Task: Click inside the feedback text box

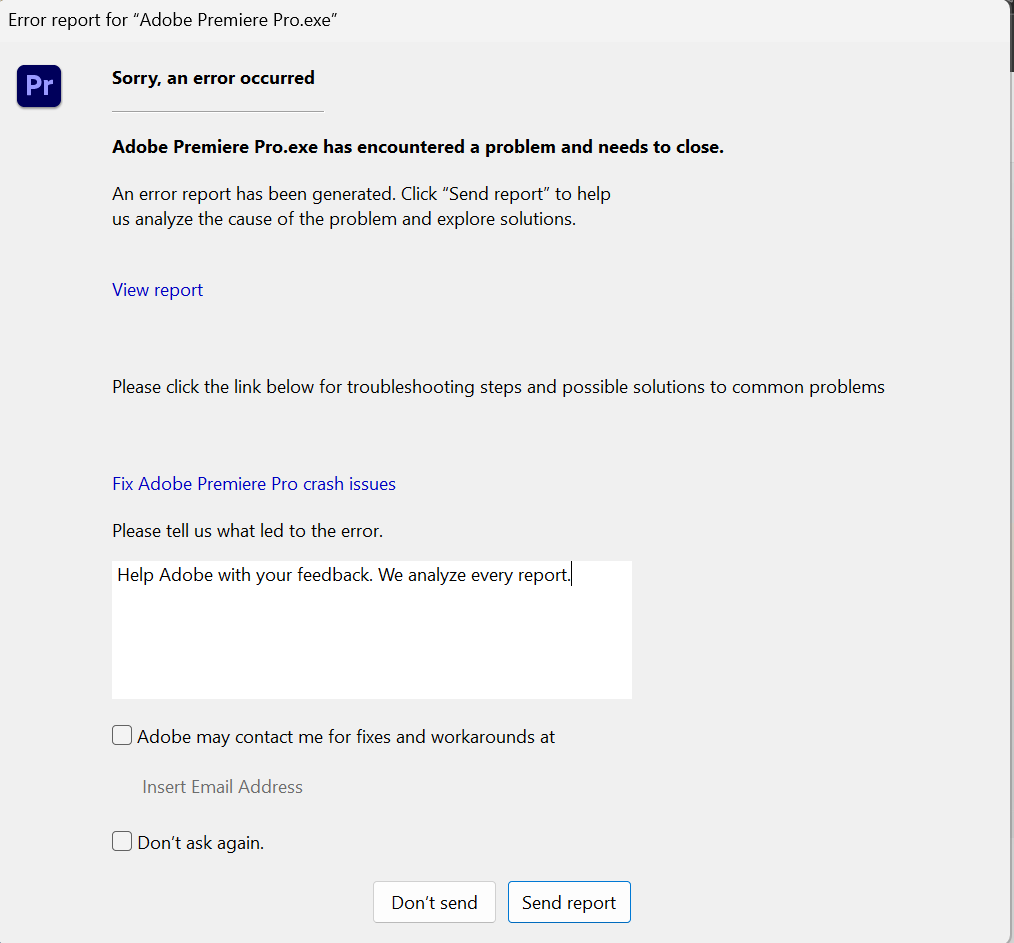Action: pyautogui.click(x=372, y=629)
